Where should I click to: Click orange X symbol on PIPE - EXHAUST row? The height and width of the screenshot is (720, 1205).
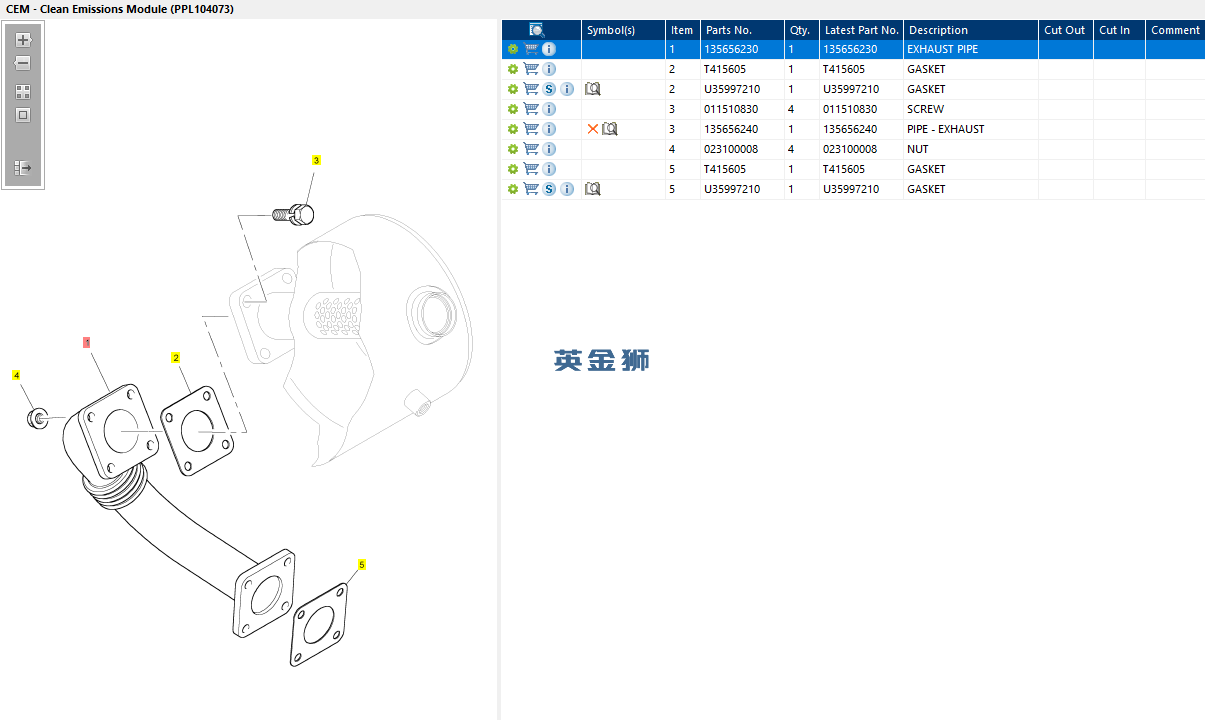point(593,129)
